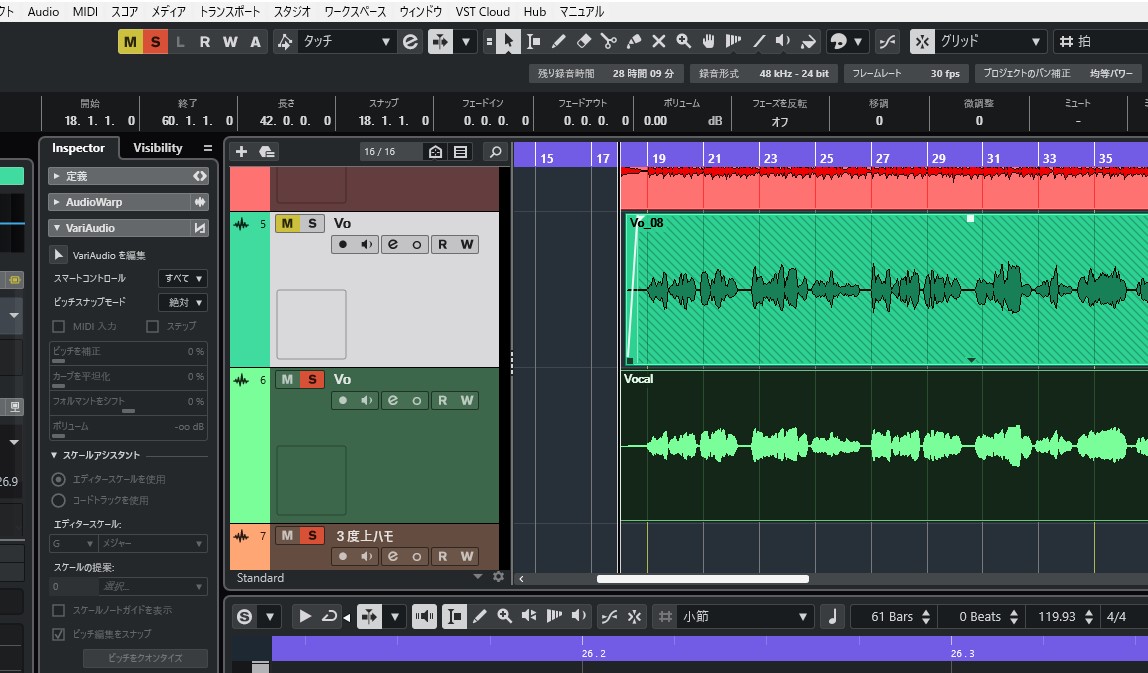Select the Glue tool

pyautogui.click(x=633, y=42)
